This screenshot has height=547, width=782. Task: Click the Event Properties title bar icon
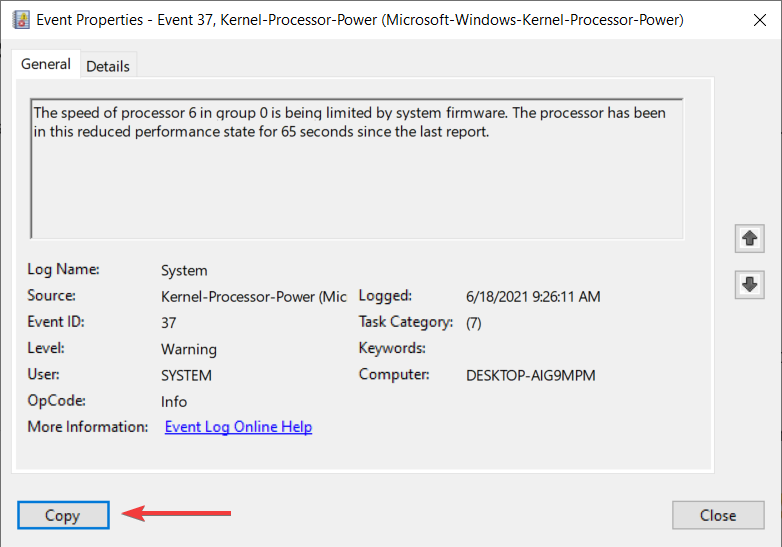click(21, 20)
